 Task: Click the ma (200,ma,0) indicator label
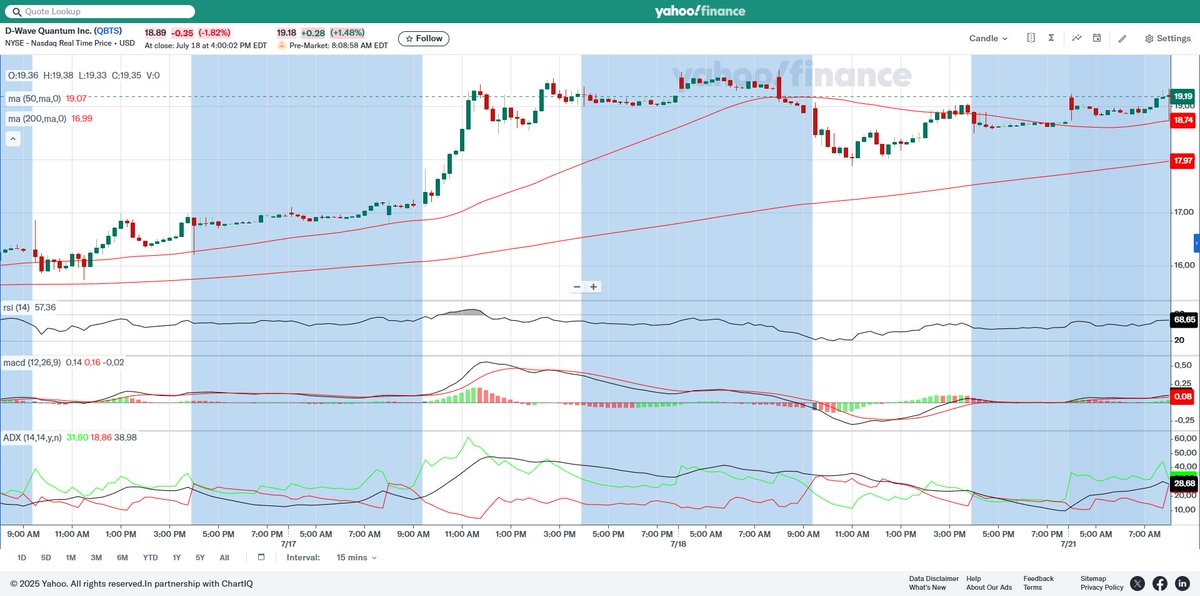tap(37, 118)
